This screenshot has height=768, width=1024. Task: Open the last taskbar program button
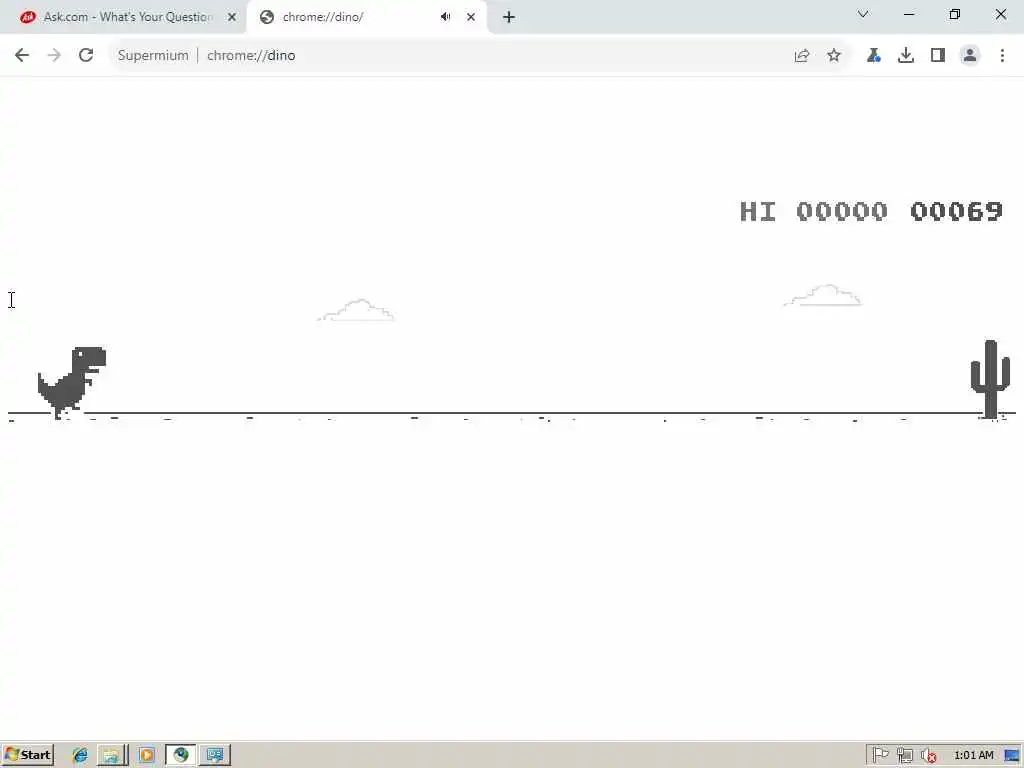pos(215,755)
